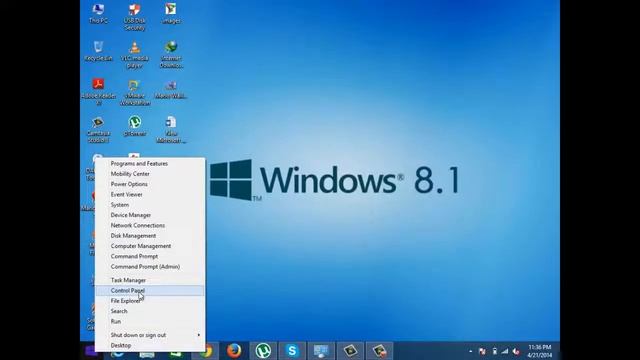Image resolution: width=640 pixels, height=360 pixels.
Task: Choose Mobility Center in the menu
Action: pyautogui.click(x=150, y=173)
